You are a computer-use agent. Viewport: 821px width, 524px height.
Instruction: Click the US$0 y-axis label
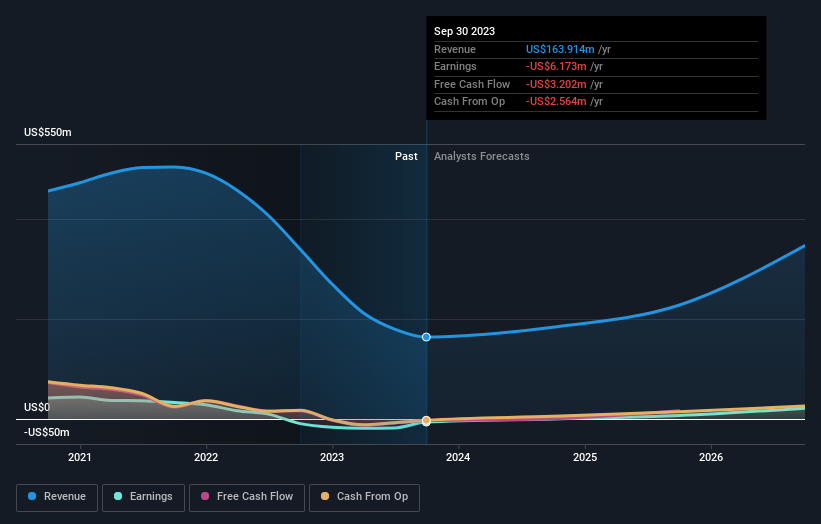(37, 407)
